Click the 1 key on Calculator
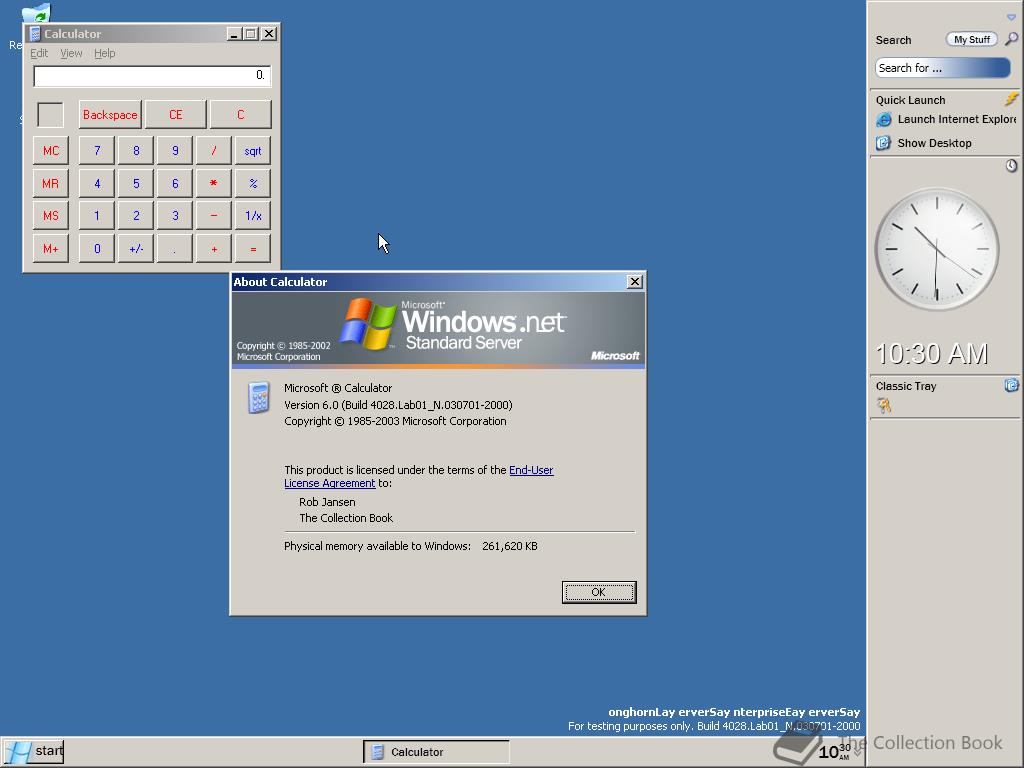The width and height of the screenshot is (1024, 768). click(97, 216)
